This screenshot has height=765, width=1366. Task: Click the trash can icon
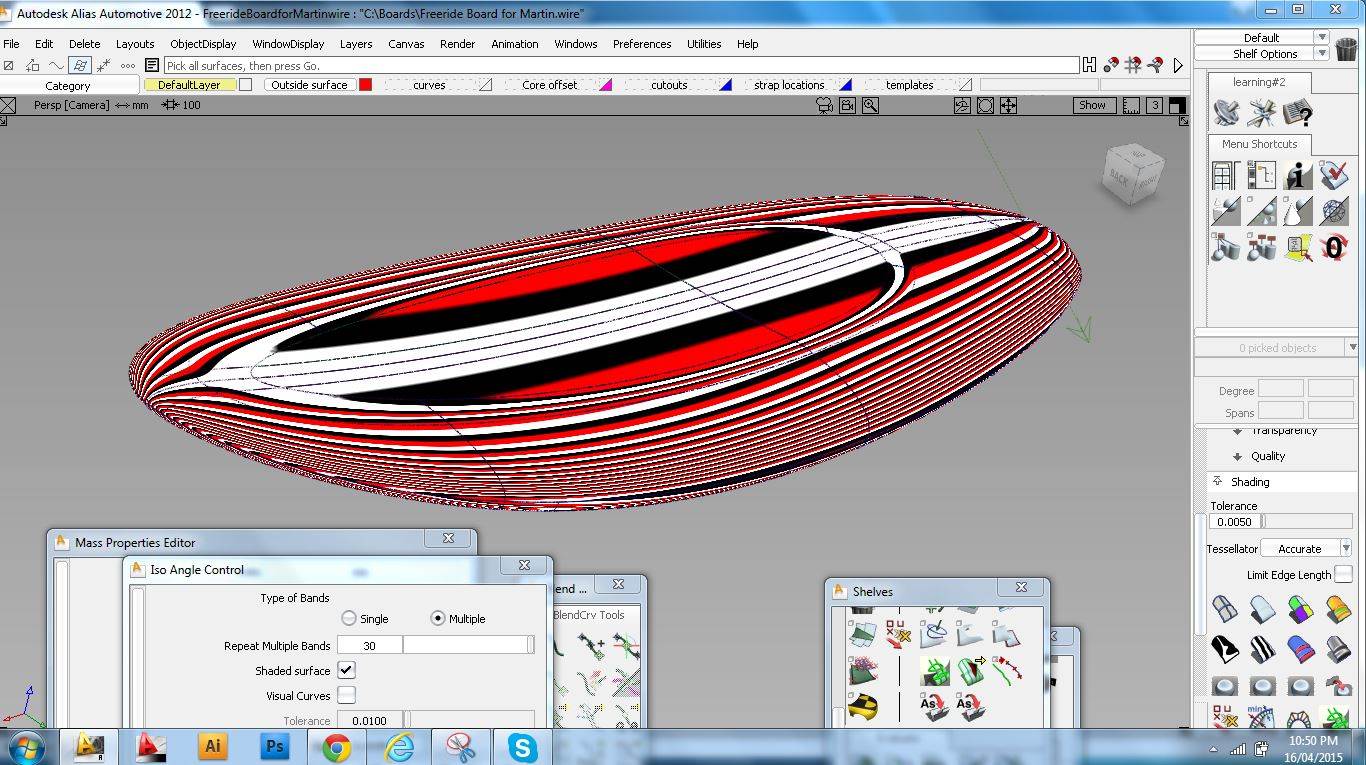1346,49
